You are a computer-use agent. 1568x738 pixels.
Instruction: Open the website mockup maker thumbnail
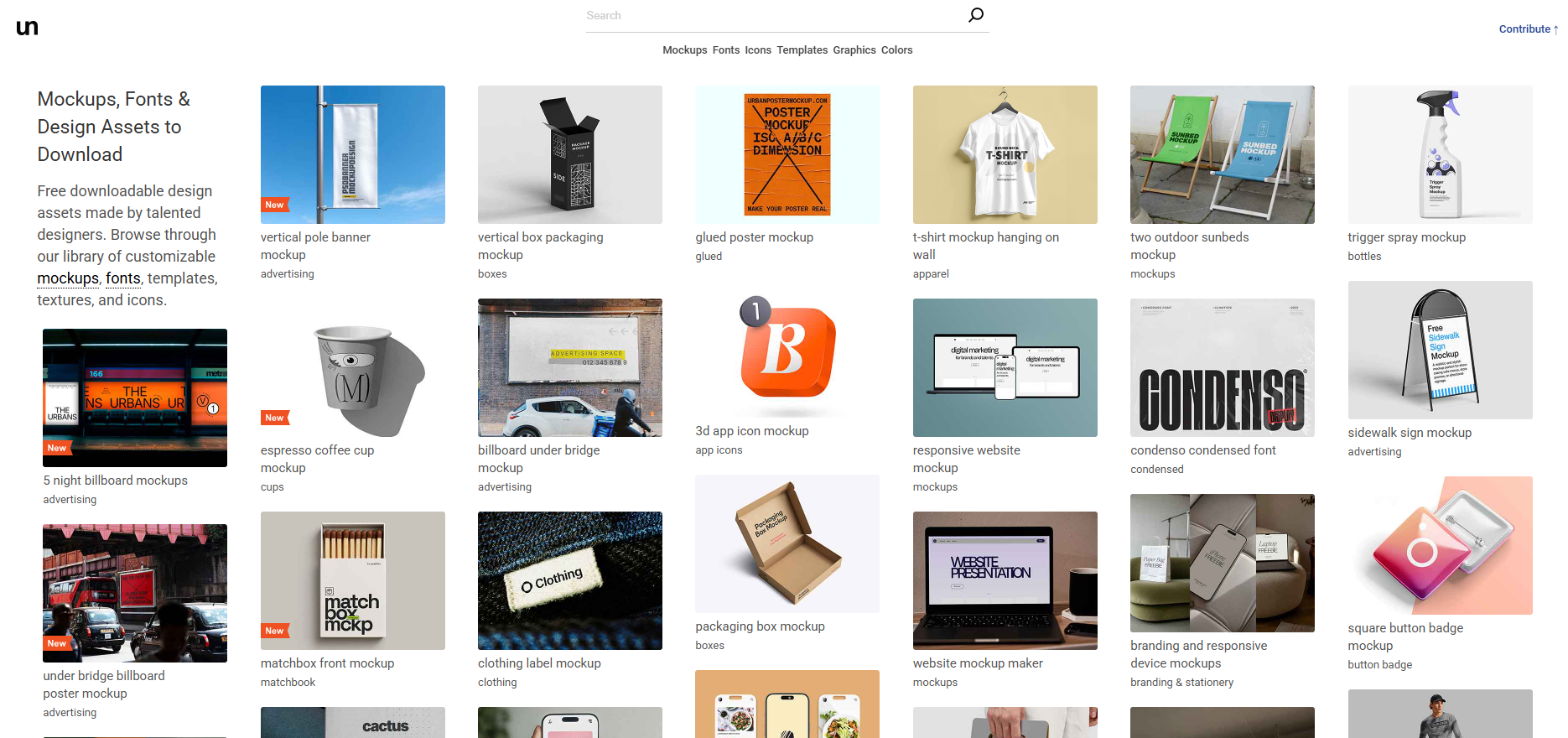[x=1005, y=580]
